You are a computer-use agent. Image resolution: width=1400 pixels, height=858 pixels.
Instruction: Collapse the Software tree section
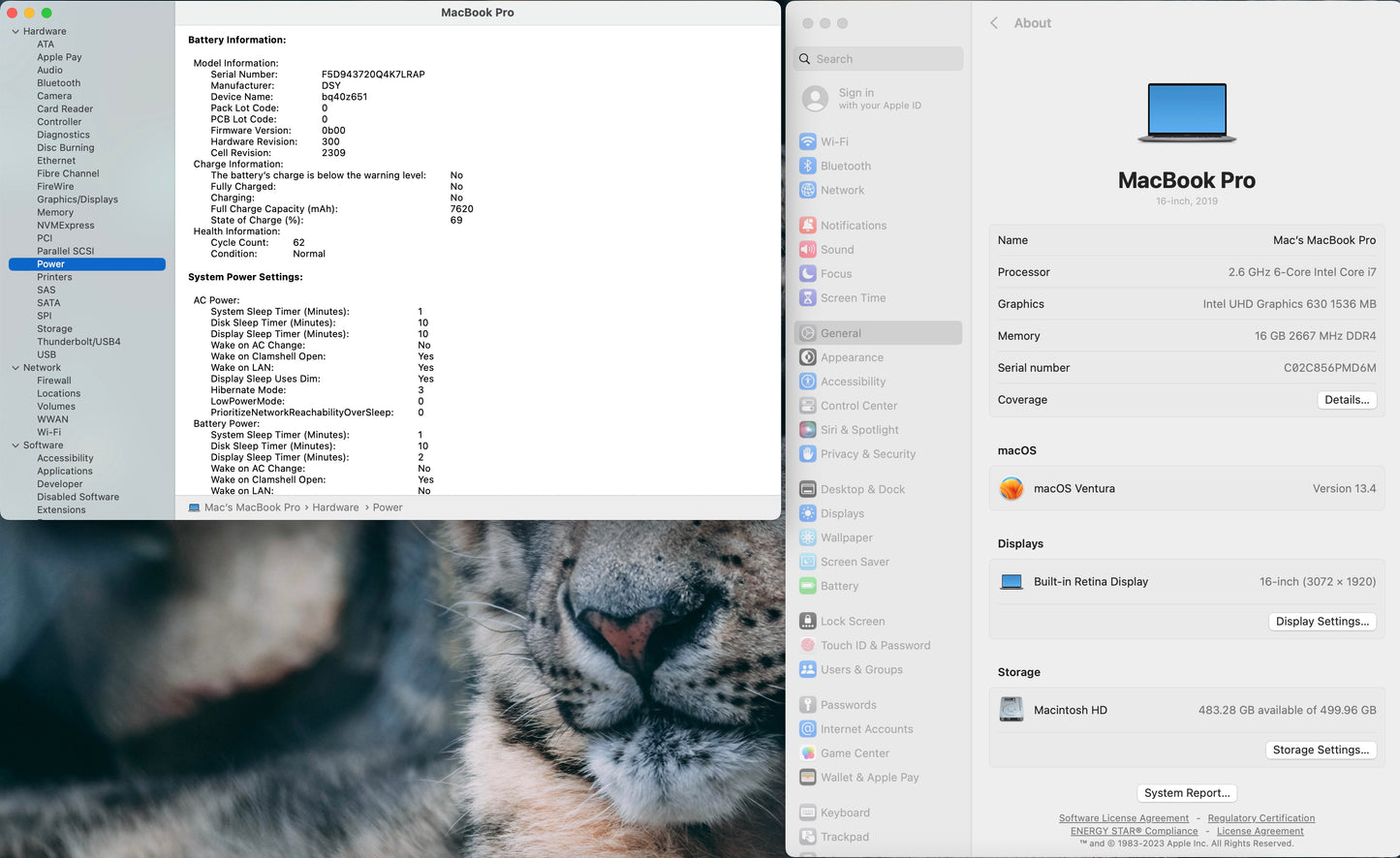pyautogui.click(x=16, y=445)
